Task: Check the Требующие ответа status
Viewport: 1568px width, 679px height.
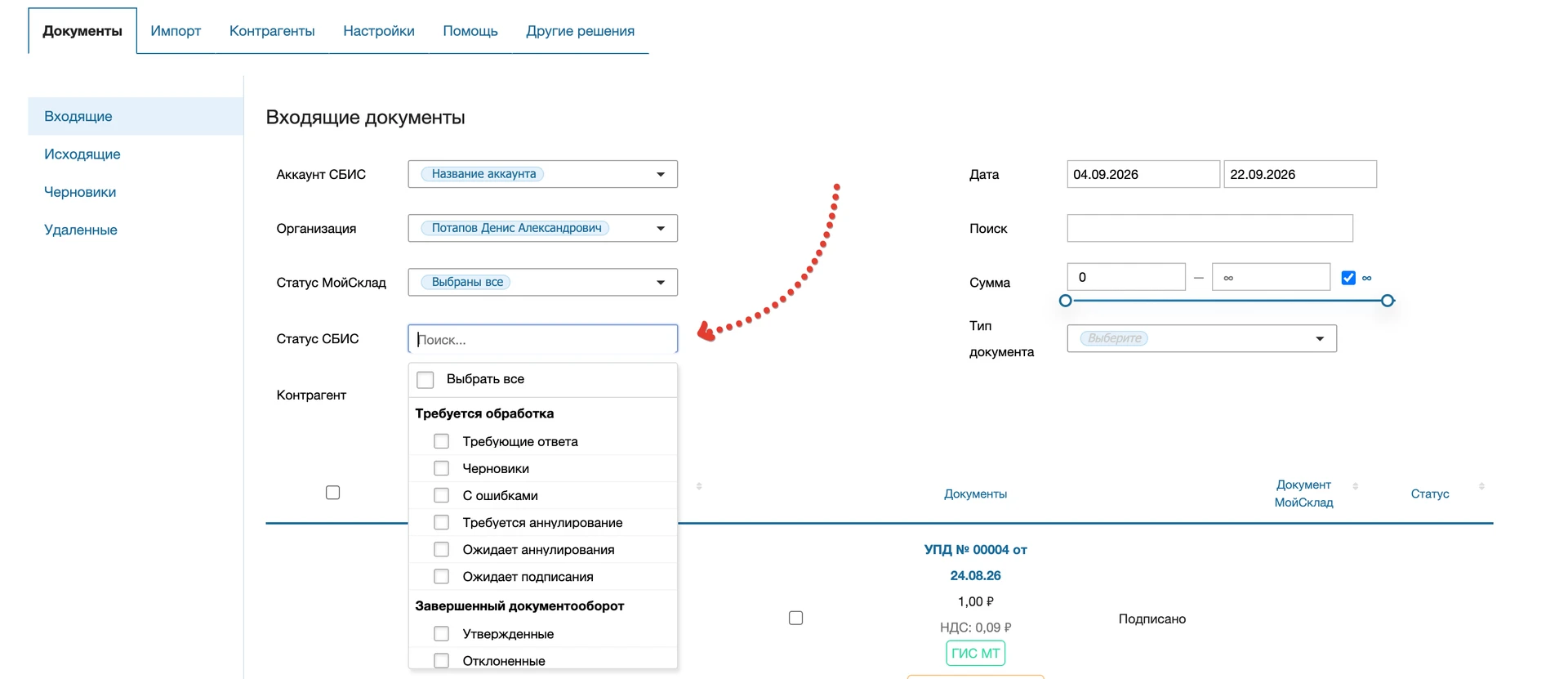Action: 442,441
